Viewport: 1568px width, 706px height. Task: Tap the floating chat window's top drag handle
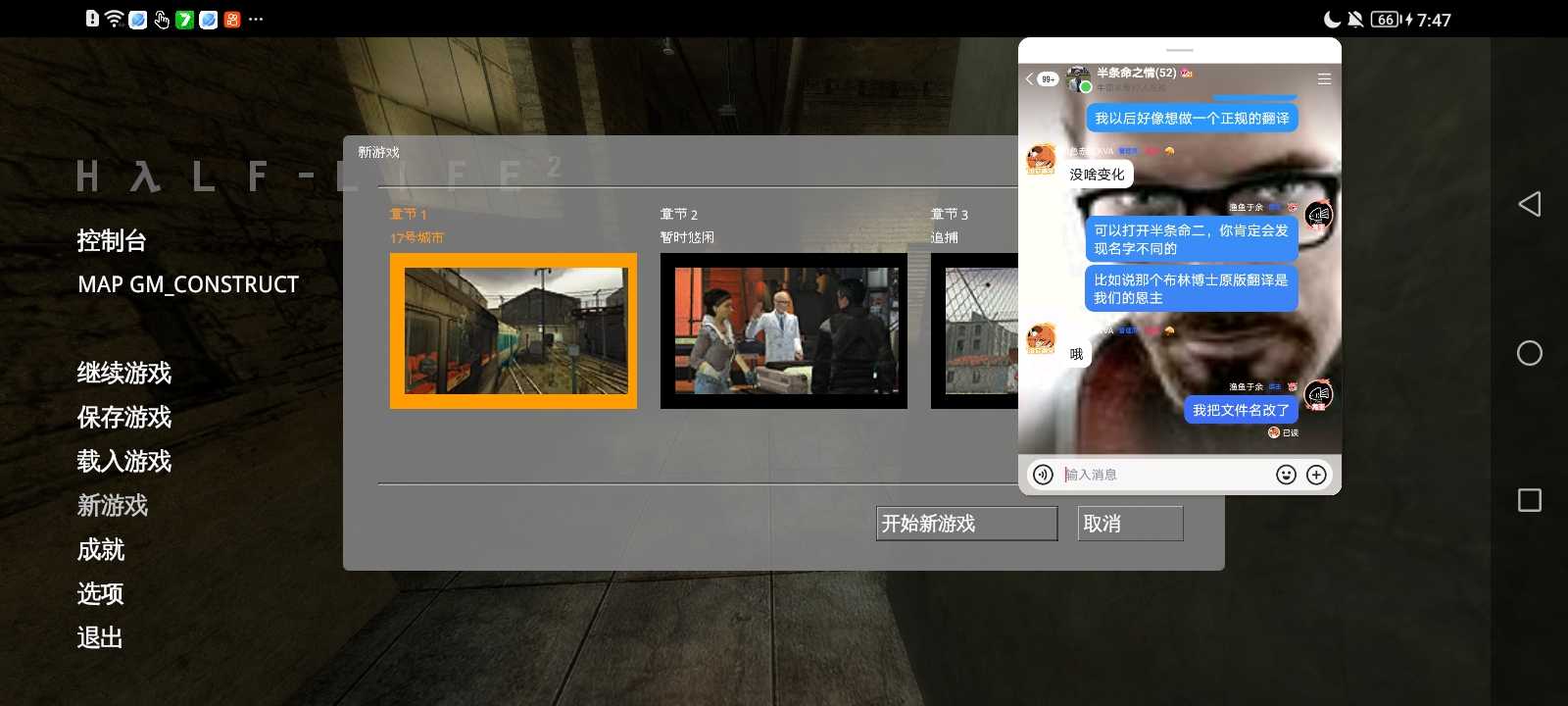click(1180, 50)
